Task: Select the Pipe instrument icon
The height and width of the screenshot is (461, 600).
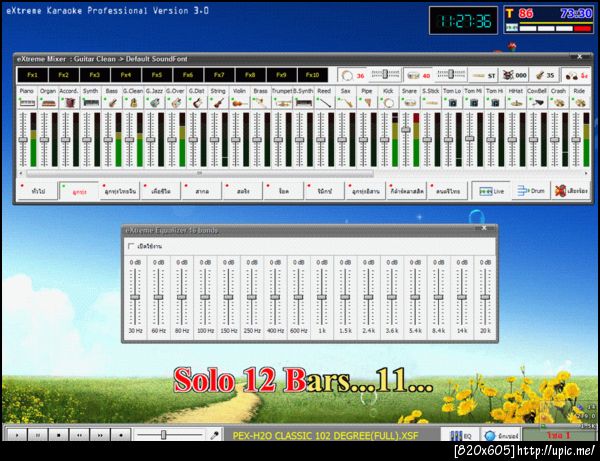Action: click(x=367, y=102)
